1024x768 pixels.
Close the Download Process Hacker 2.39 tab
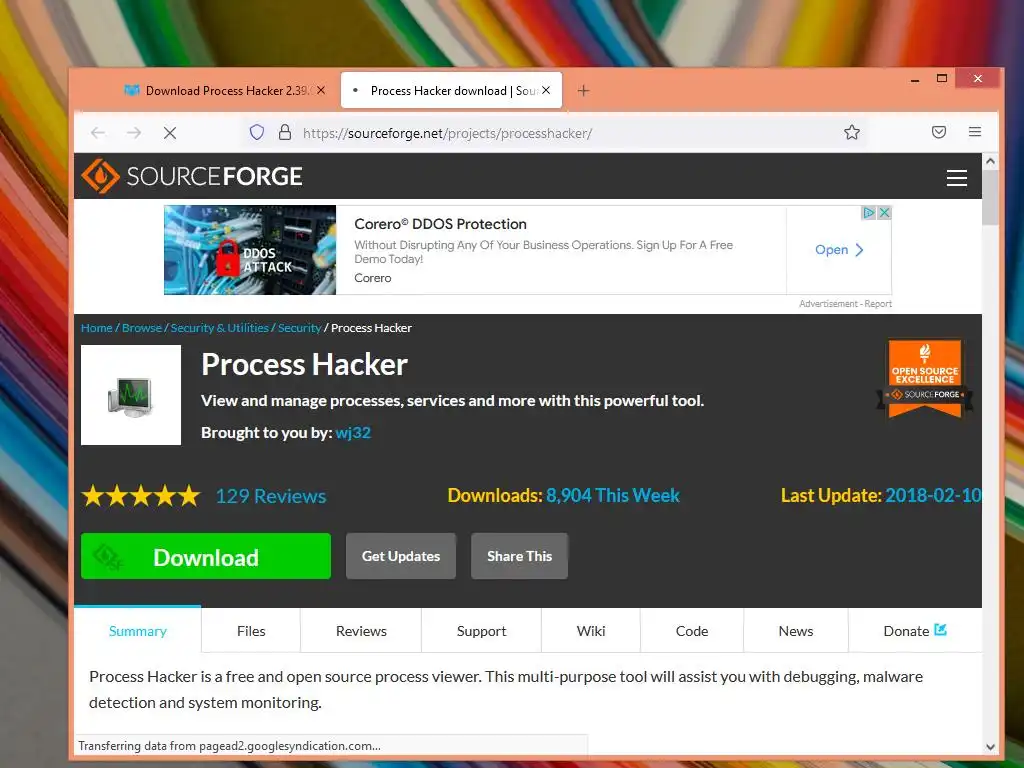(x=321, y=90)
